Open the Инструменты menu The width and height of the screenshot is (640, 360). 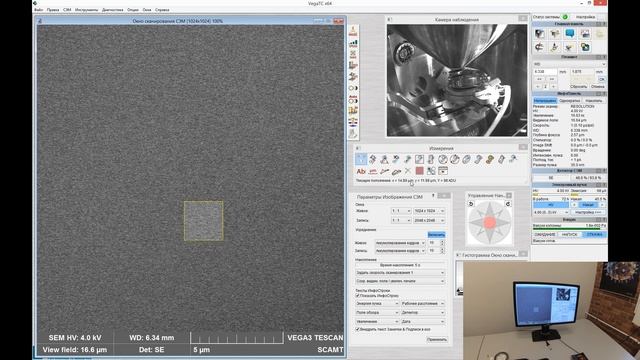coord(87,10)
